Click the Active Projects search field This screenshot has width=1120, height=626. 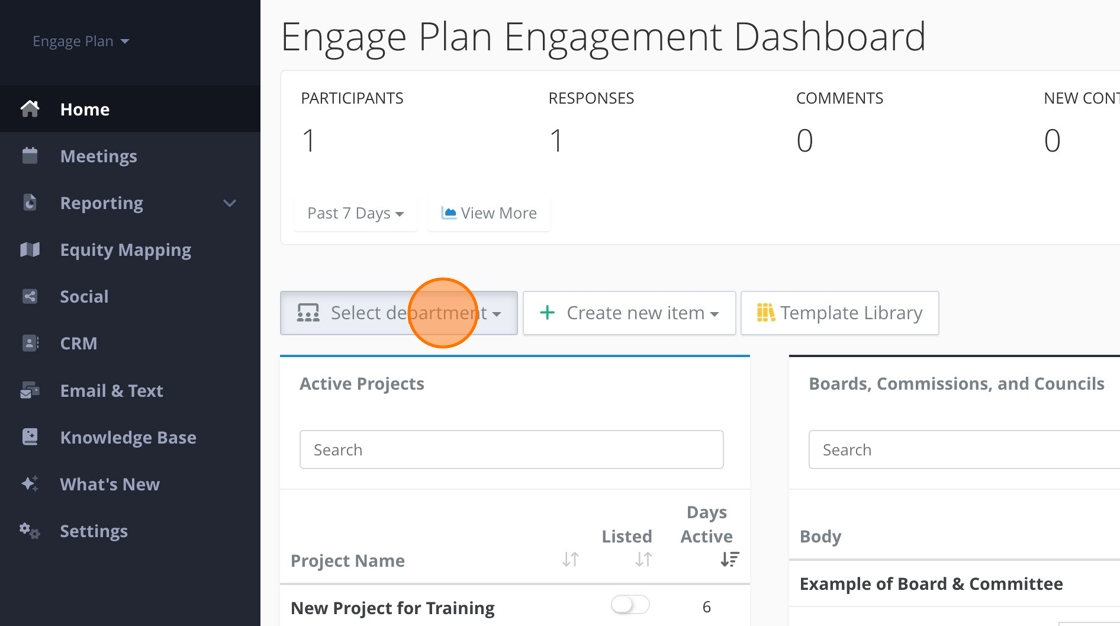pyautogui.click(x=511, y=450)
